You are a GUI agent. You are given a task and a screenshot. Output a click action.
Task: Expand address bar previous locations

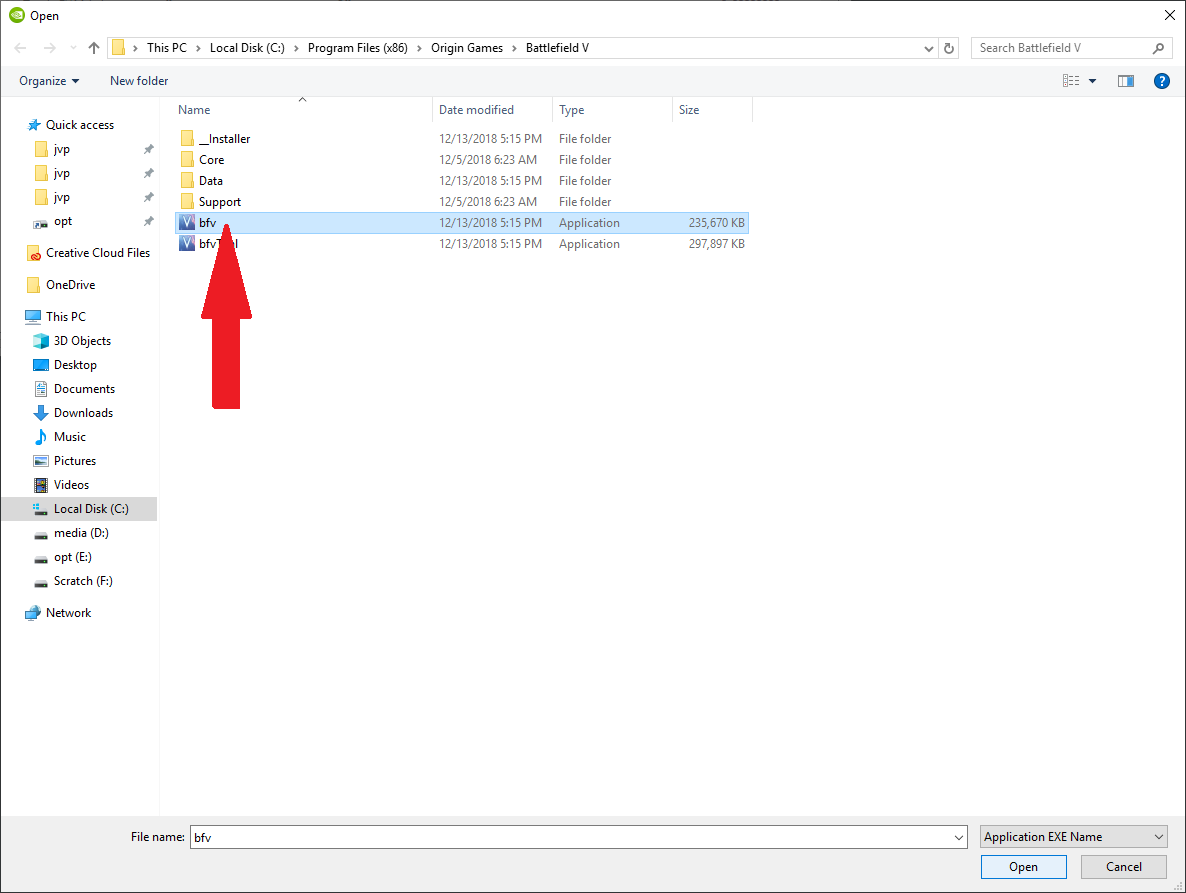tap(929, 48)
